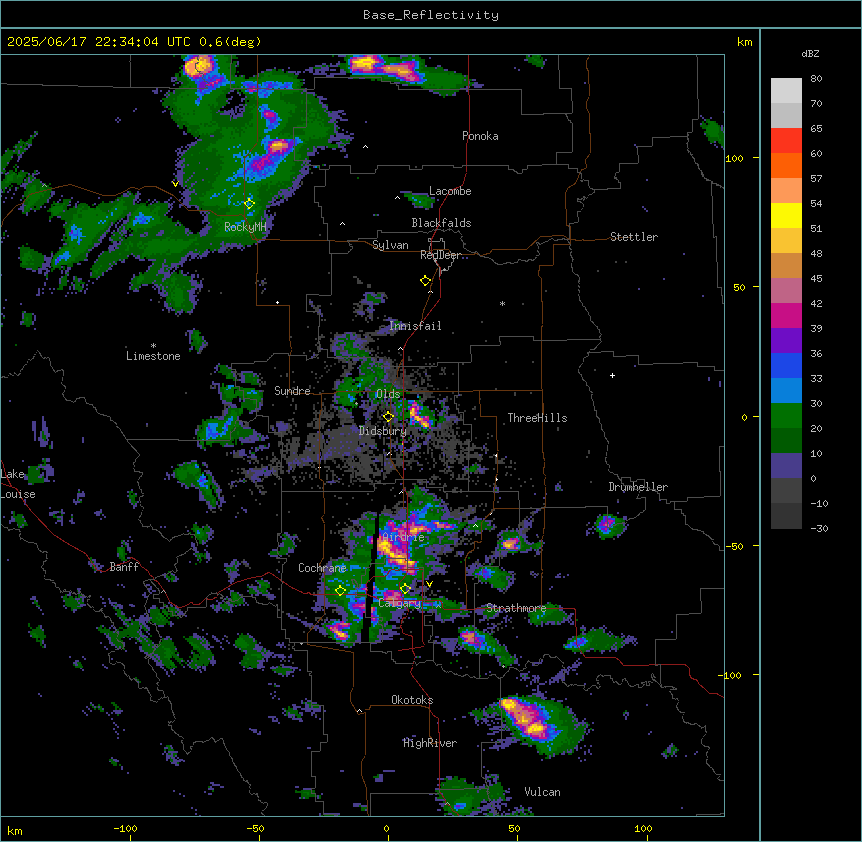The width and height of the screenshot is (862, 842).
Task: Click the Stettler city label
Action: pos(634,237)
